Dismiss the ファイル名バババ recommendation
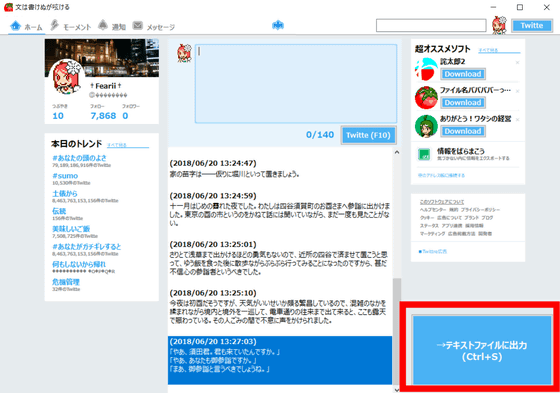Viewport: 560px width, 393px height. coord(518,91)
